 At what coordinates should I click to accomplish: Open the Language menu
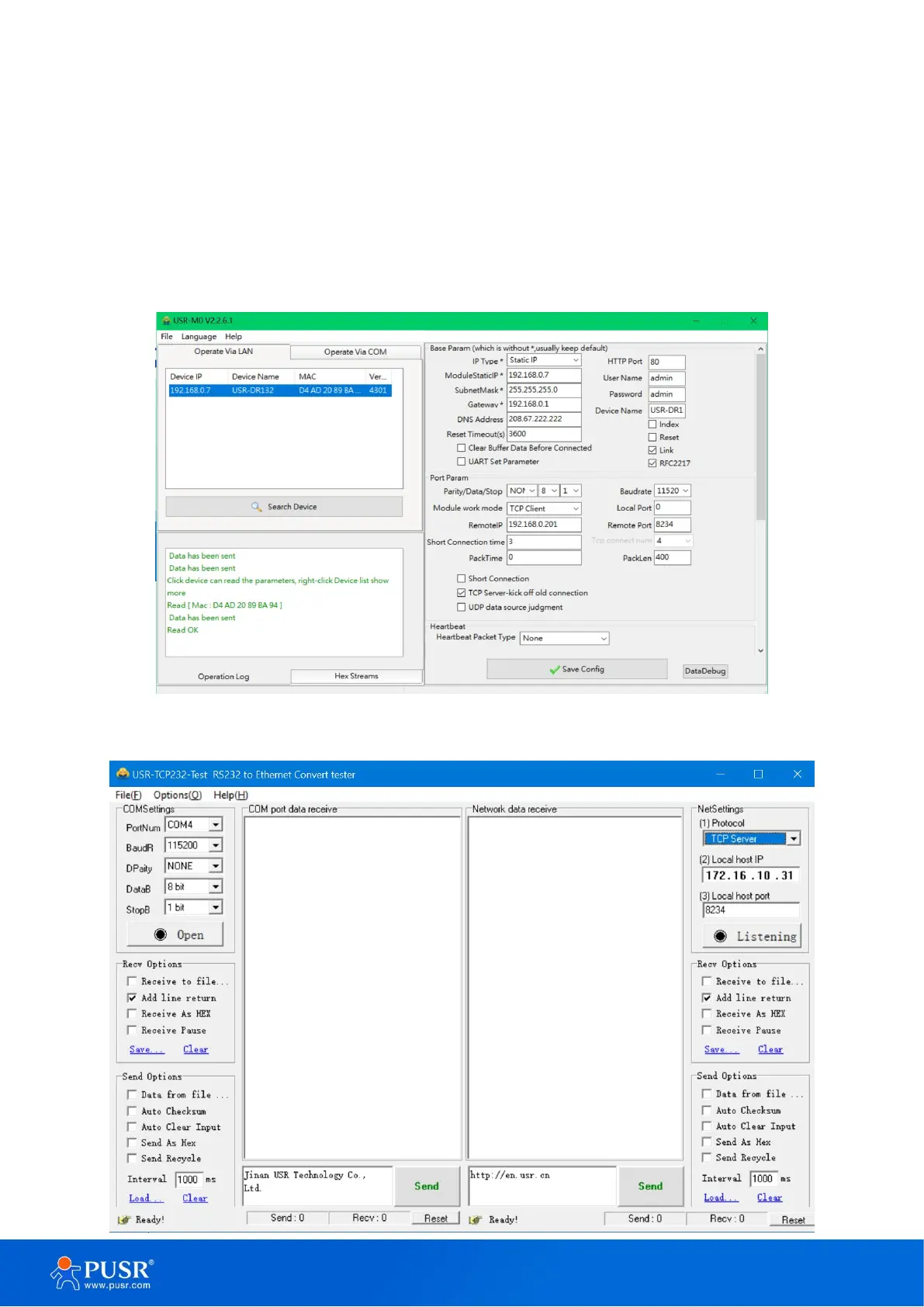click(x=199, y=337)
